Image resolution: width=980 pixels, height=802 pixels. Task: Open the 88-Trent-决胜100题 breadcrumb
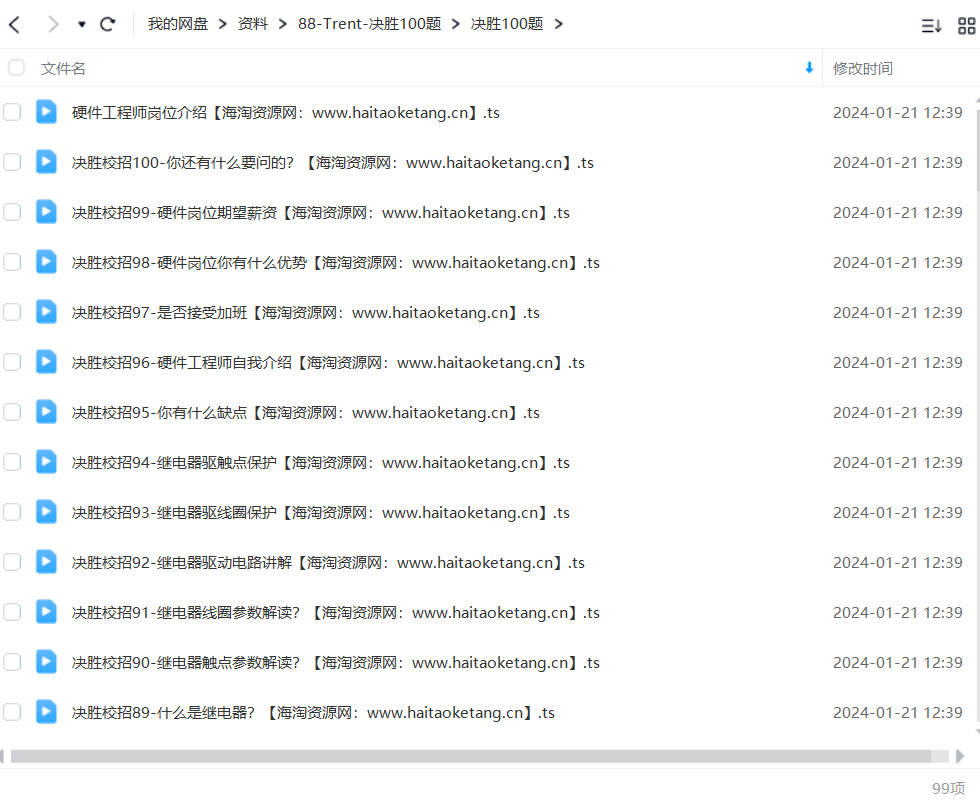point(369,24)
